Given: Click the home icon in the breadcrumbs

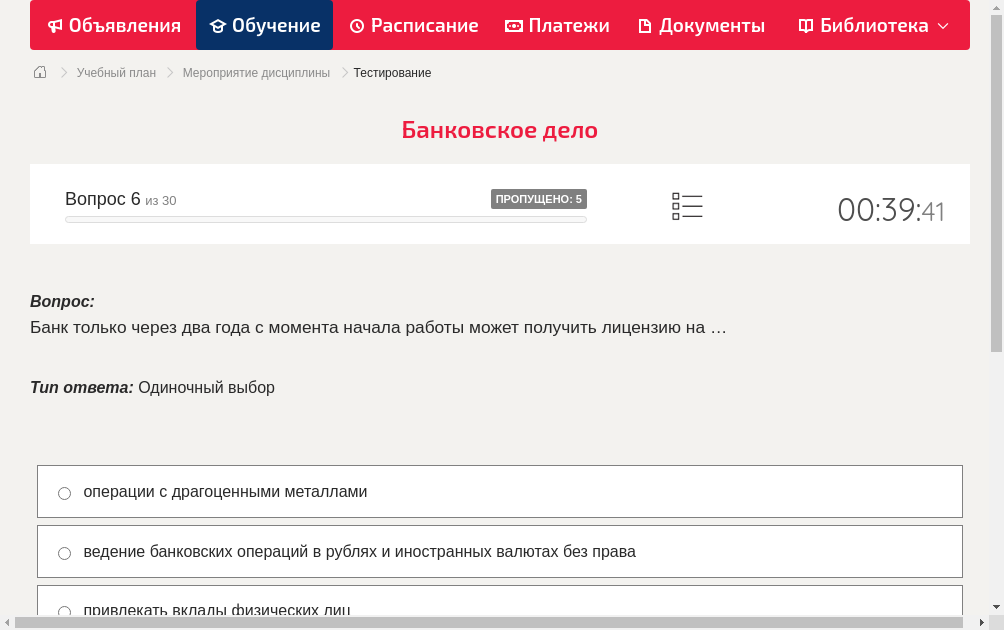Looking at the screenshot, I should [39, 72].
